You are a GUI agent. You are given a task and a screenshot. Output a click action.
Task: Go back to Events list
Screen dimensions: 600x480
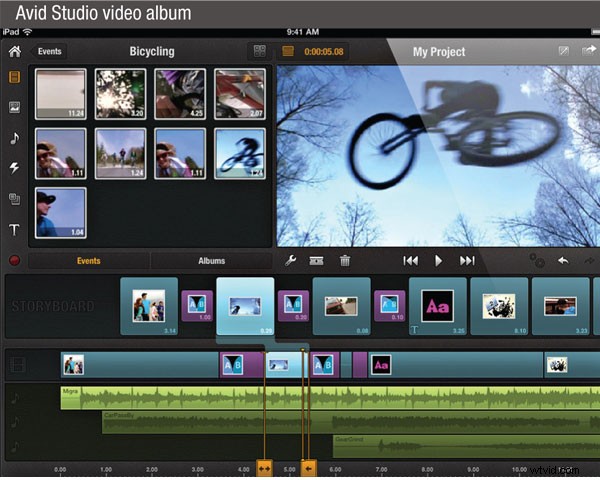(x=49, y=51)
